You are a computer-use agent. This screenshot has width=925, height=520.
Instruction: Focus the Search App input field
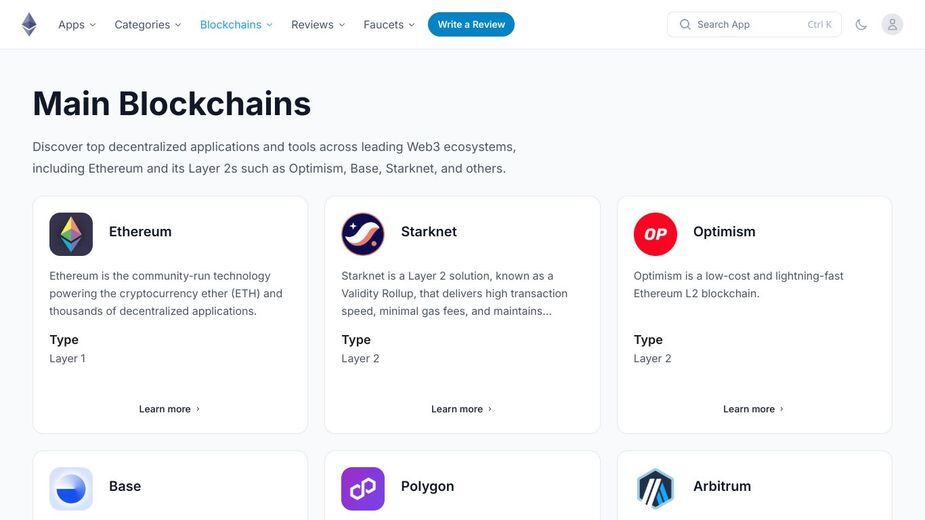754,25
